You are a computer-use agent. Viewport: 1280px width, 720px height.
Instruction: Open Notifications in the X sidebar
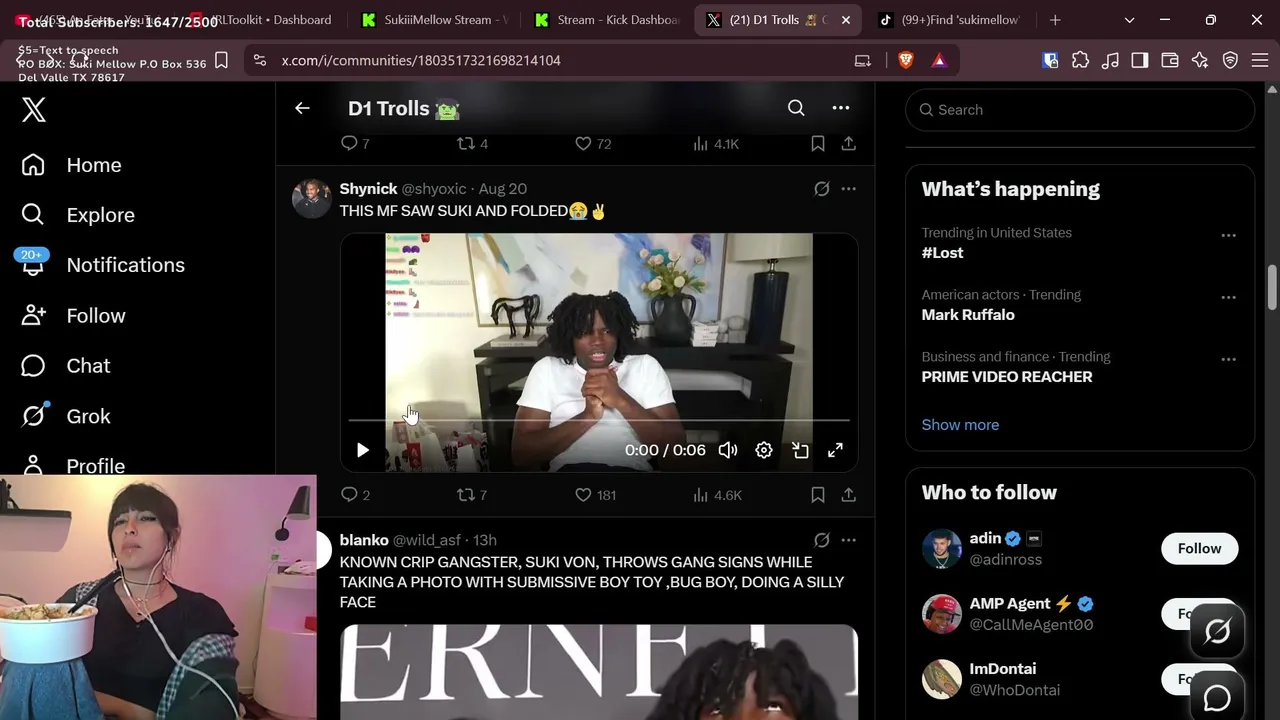click(103, 265)
